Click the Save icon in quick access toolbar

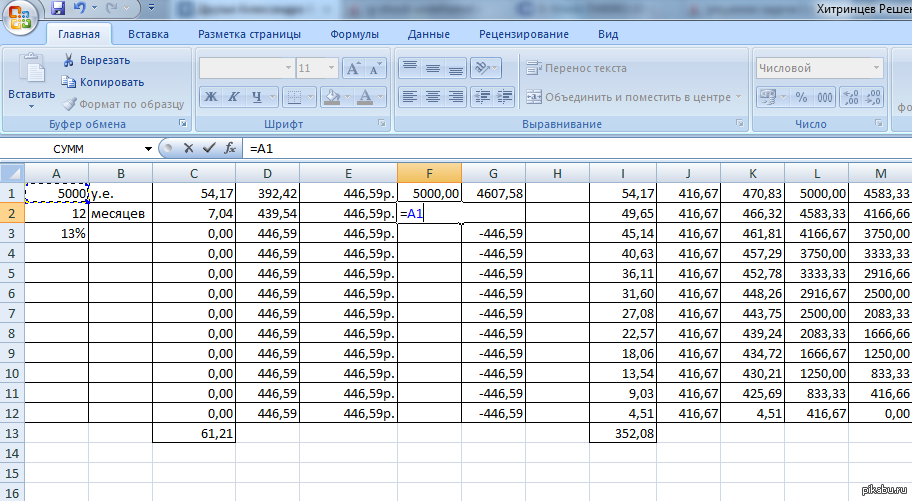(58, 9)
